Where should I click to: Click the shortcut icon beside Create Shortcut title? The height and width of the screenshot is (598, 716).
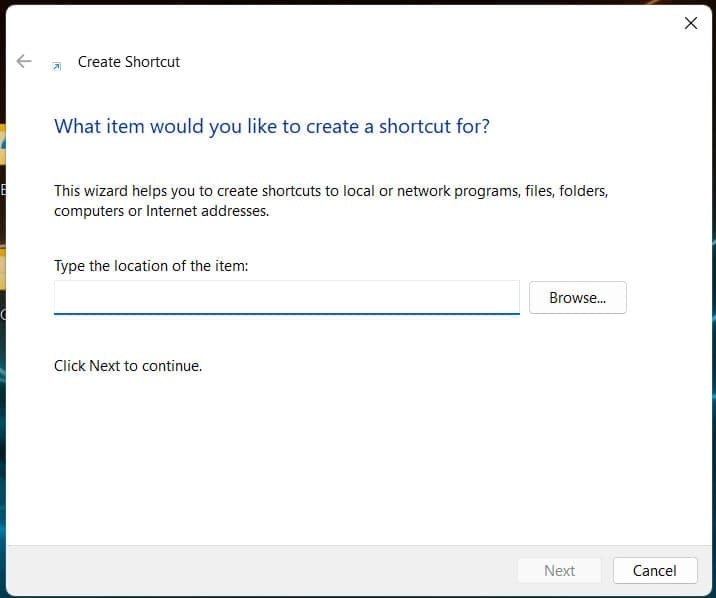57,64
